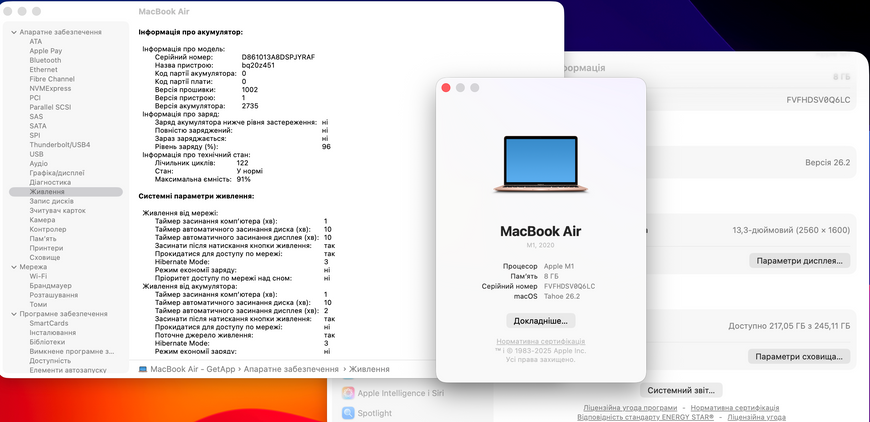
Task: Click serial number FVFHDSV0Q6LC in About window
Action: (570, 287)
